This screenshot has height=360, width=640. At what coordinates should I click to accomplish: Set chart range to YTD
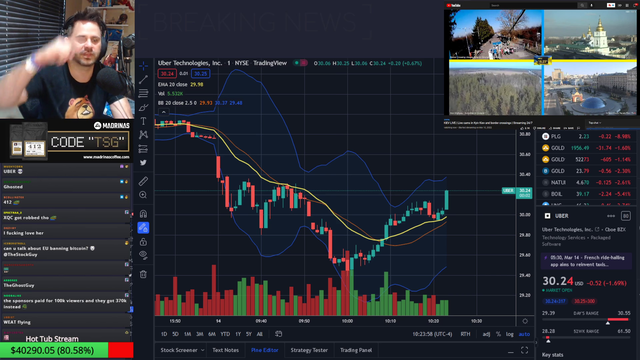coord(225,334)
